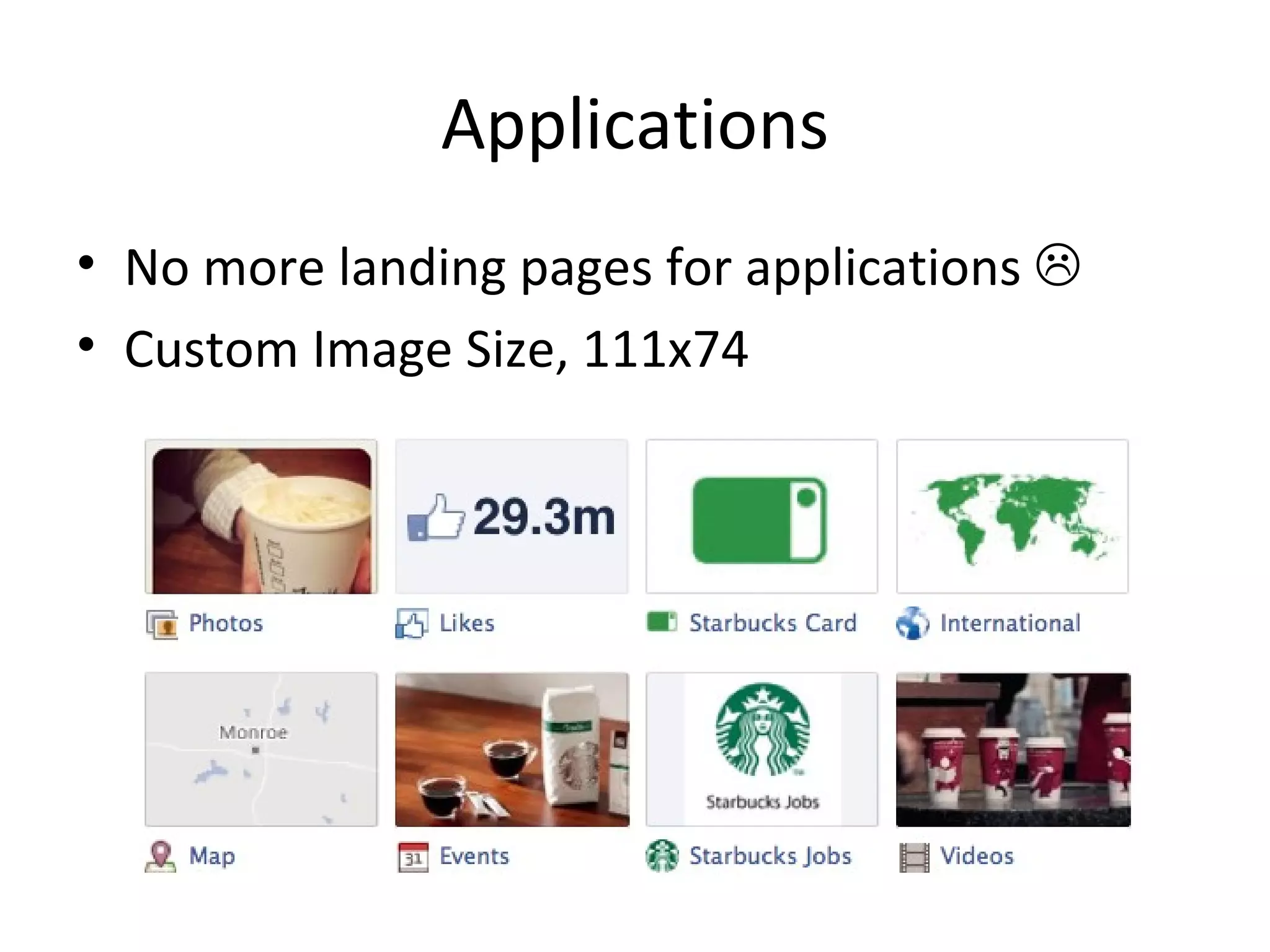Click the green Starbucks Card icon
The image size is (1270, 952).
(662, 622)
